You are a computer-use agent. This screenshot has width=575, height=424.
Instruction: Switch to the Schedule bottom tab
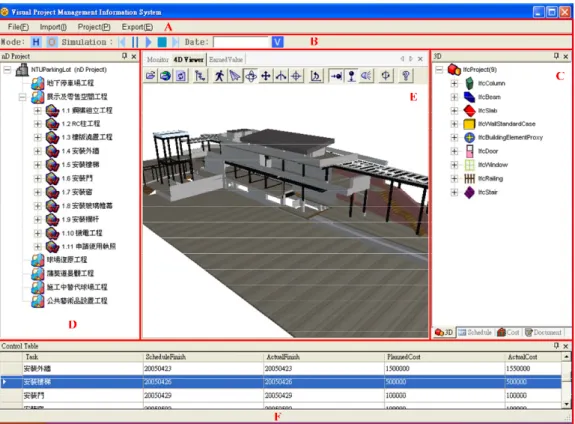point(475,332)
